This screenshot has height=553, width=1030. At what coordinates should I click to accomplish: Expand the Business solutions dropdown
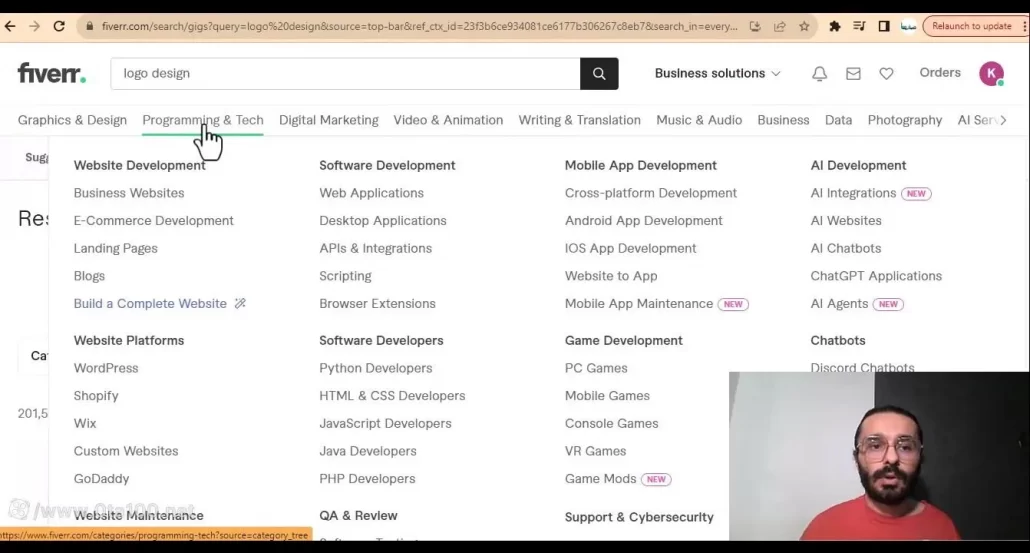(x=717, y=73)
